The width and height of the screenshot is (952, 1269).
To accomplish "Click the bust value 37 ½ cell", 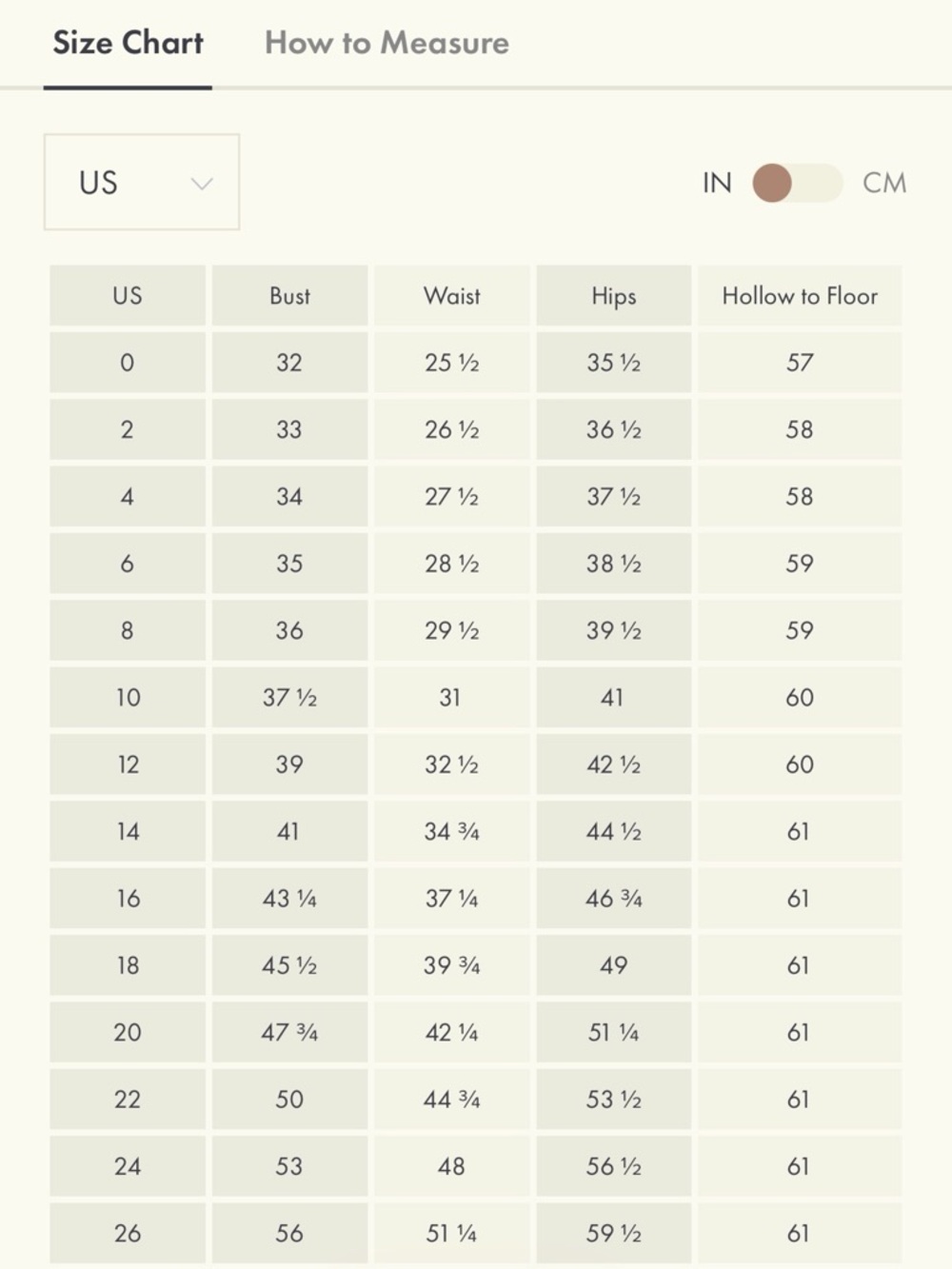I will pos(289,698).
